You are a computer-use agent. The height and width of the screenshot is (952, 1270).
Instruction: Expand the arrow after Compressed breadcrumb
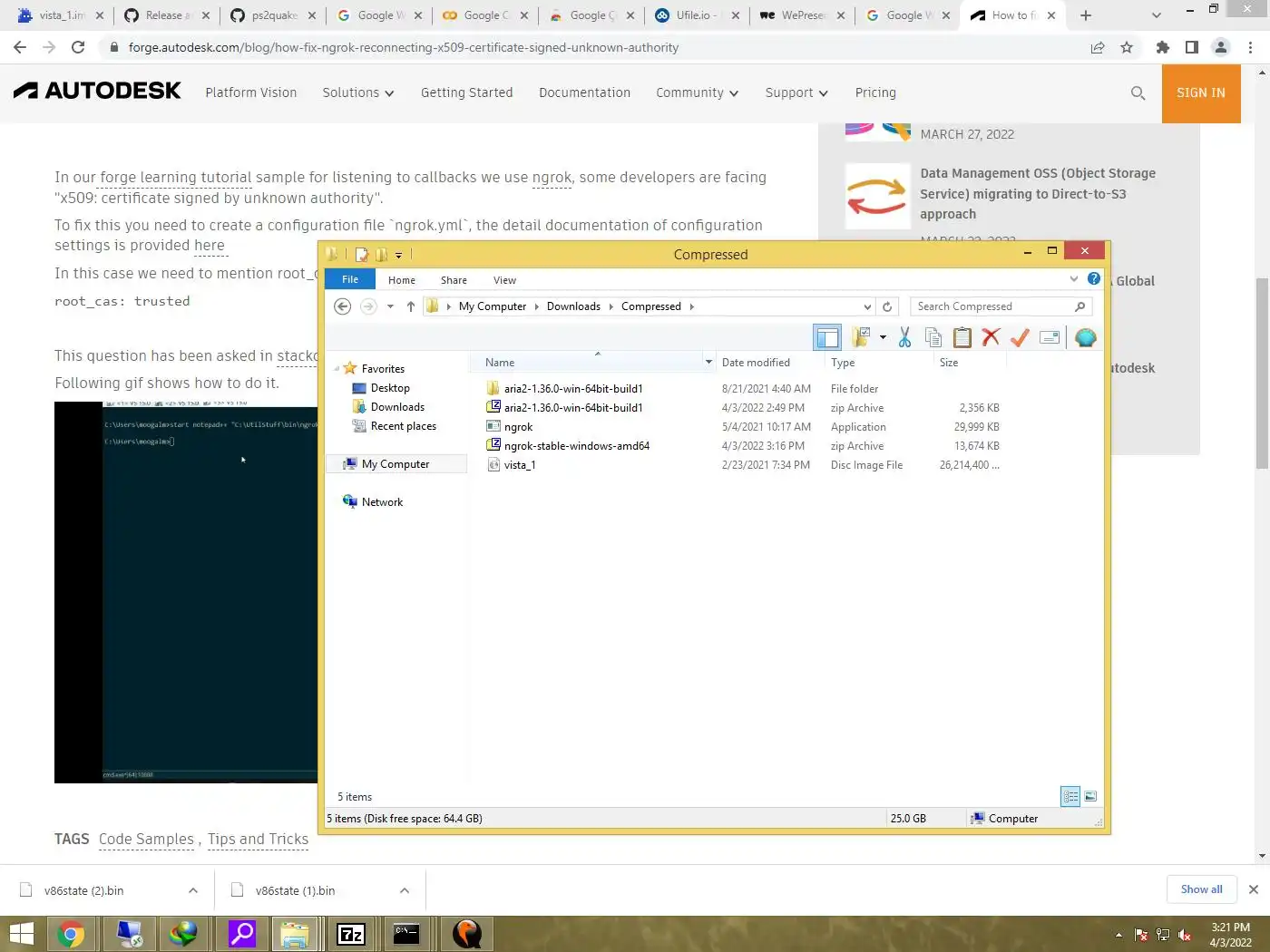pos(691,306)
